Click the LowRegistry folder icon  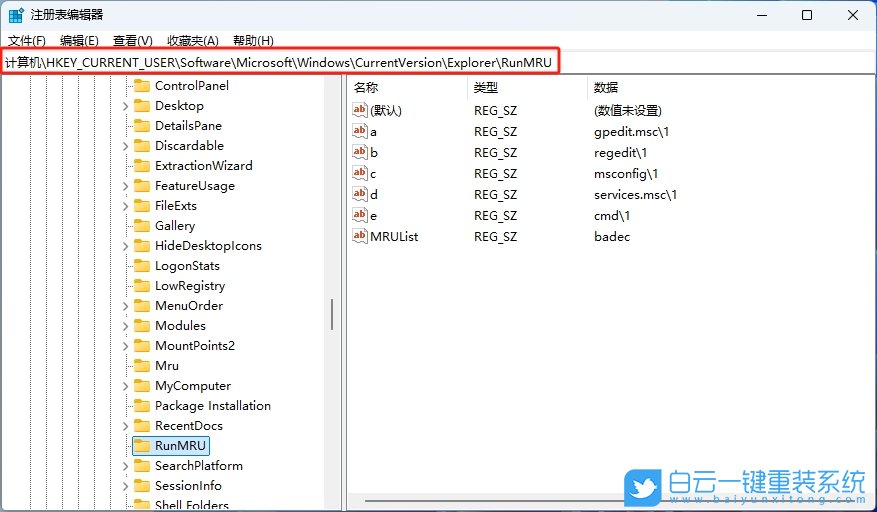(142, 286)
